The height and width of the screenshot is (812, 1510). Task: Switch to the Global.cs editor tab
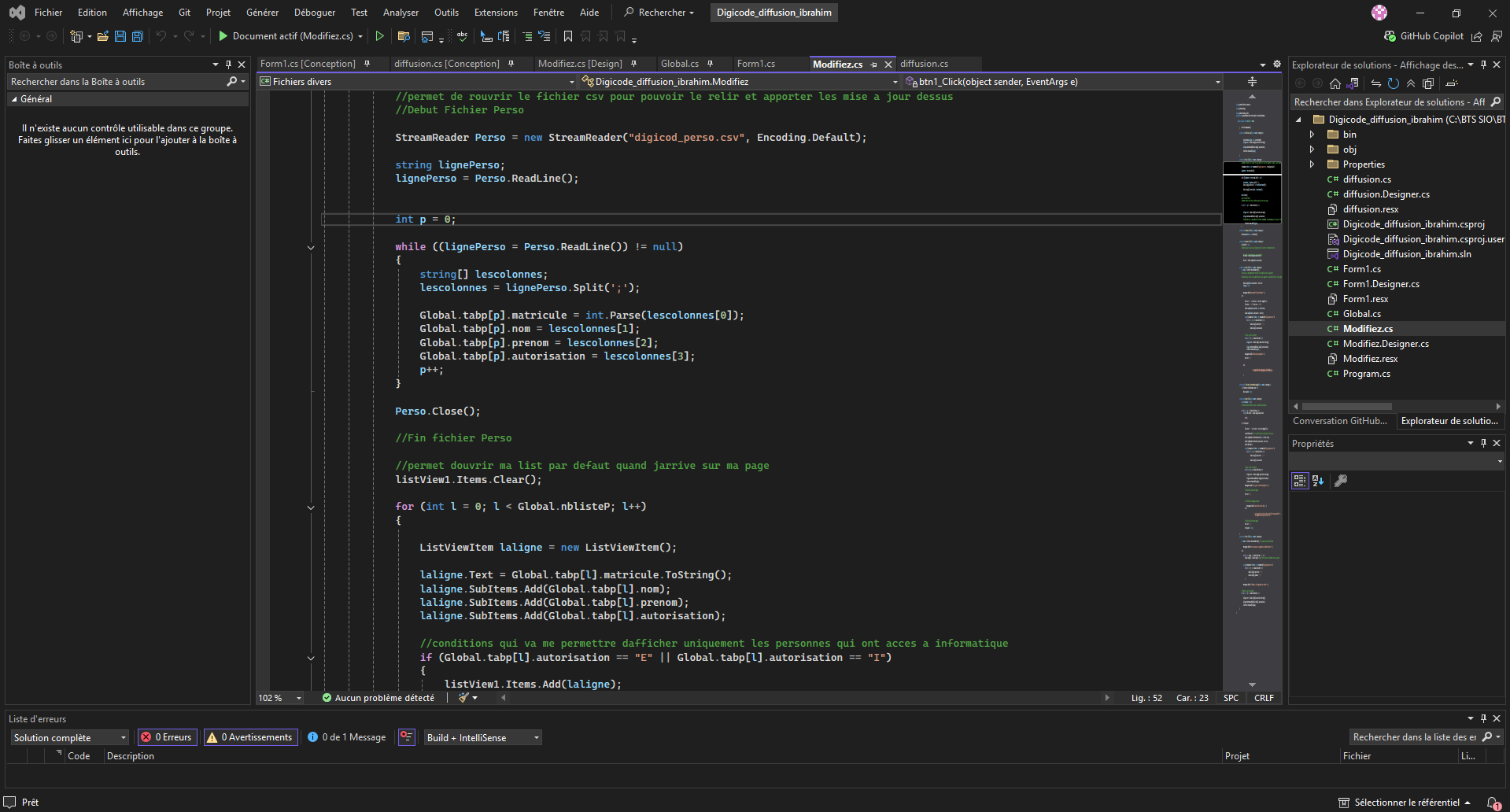679,64
